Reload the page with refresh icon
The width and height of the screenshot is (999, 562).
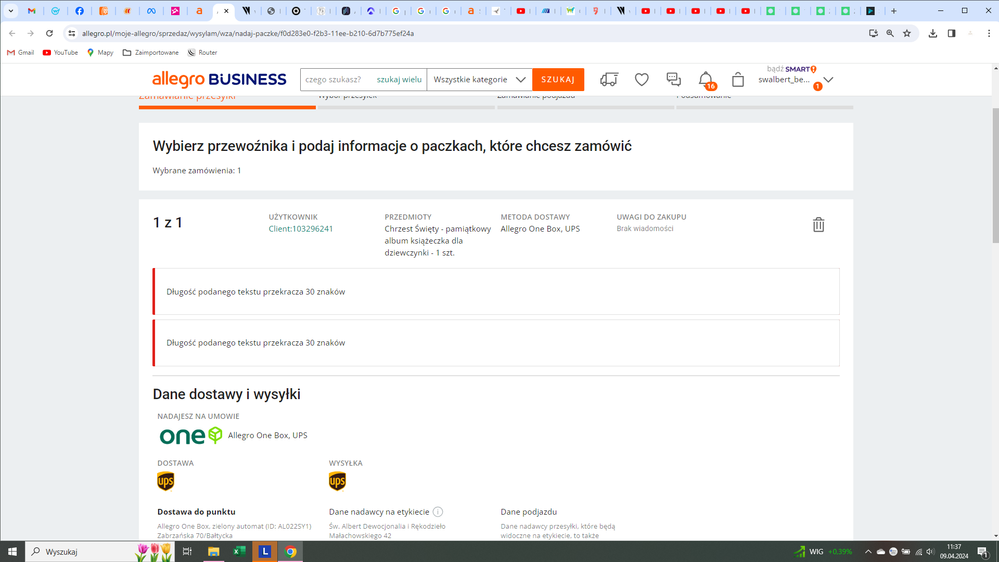49,33
